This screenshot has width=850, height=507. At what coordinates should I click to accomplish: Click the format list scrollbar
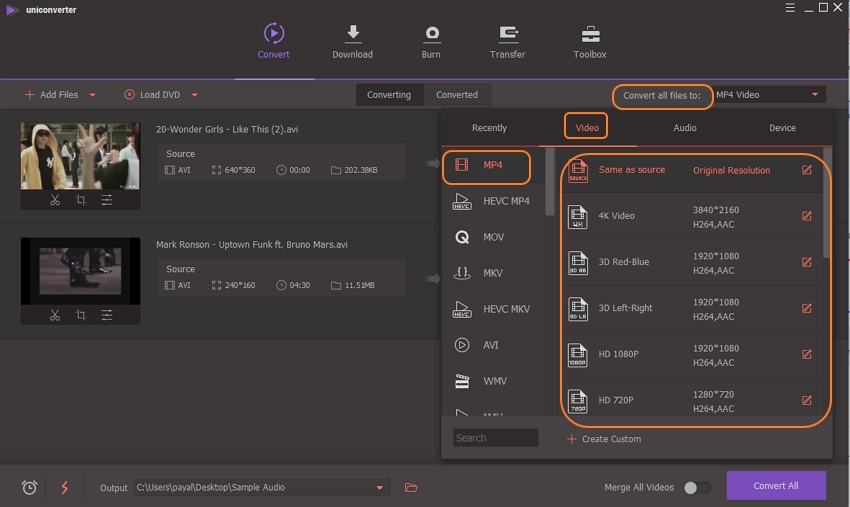550,182
